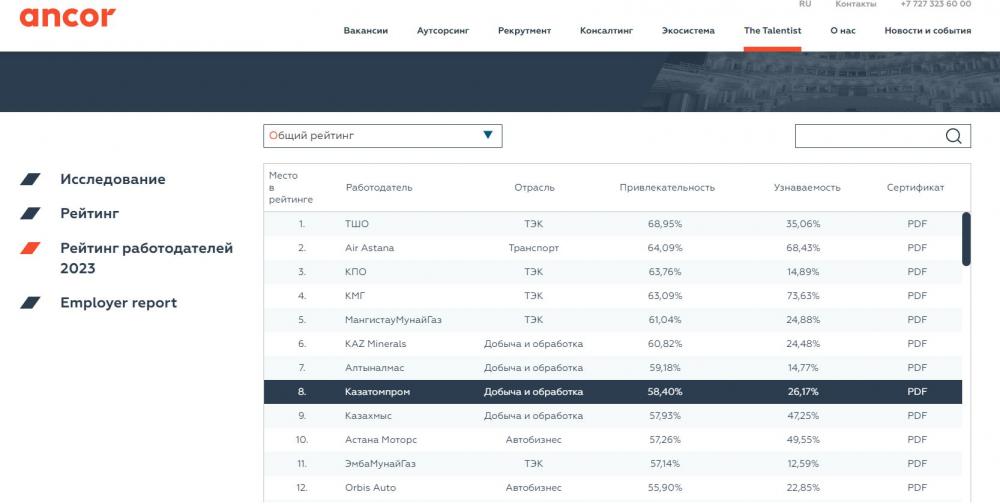Open the Контакты link in header
The height and width of the screenshot is (504, 1000).
[x=855, y=4]
